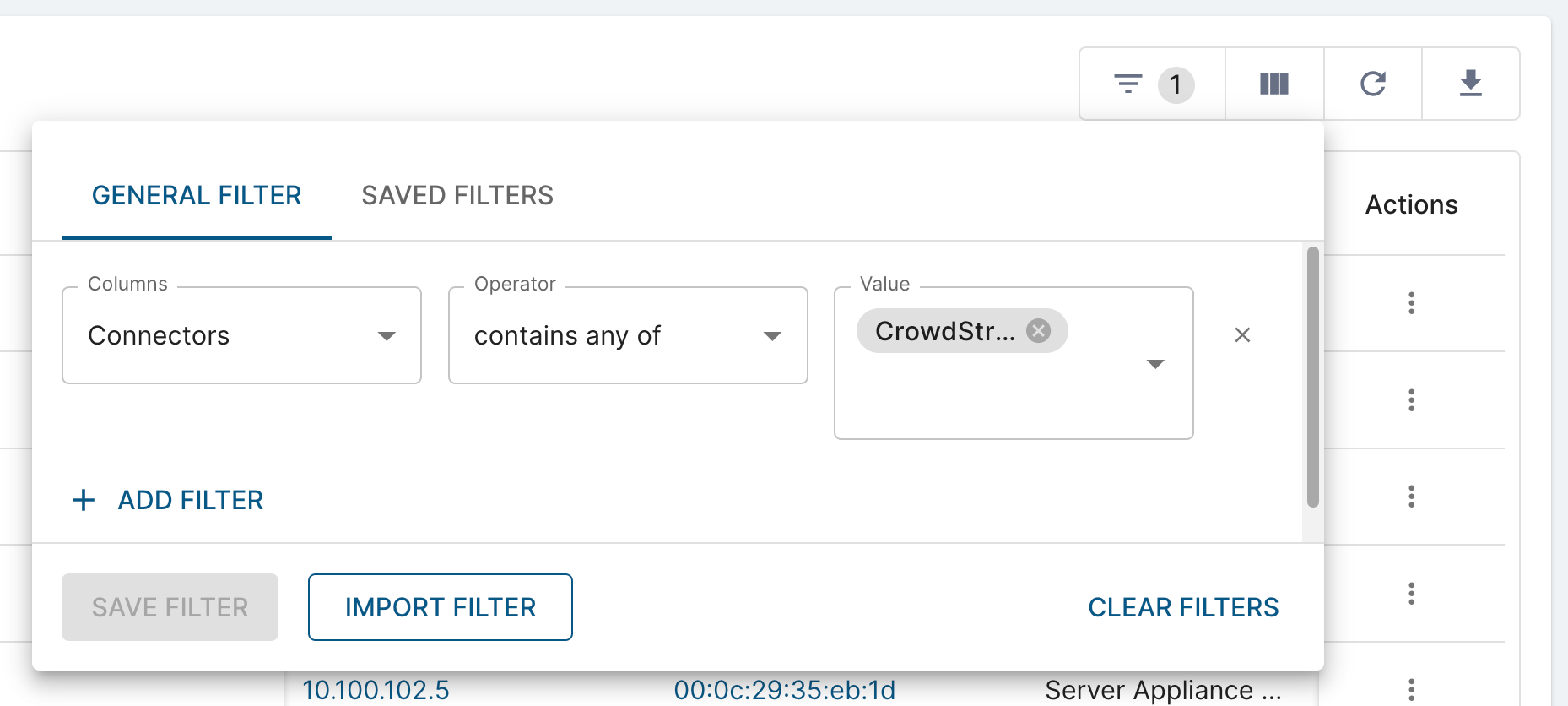This screenshot has width=1568, height=706.
Task: Expand the Columns dropdown
Action: [x=387, y=336]
